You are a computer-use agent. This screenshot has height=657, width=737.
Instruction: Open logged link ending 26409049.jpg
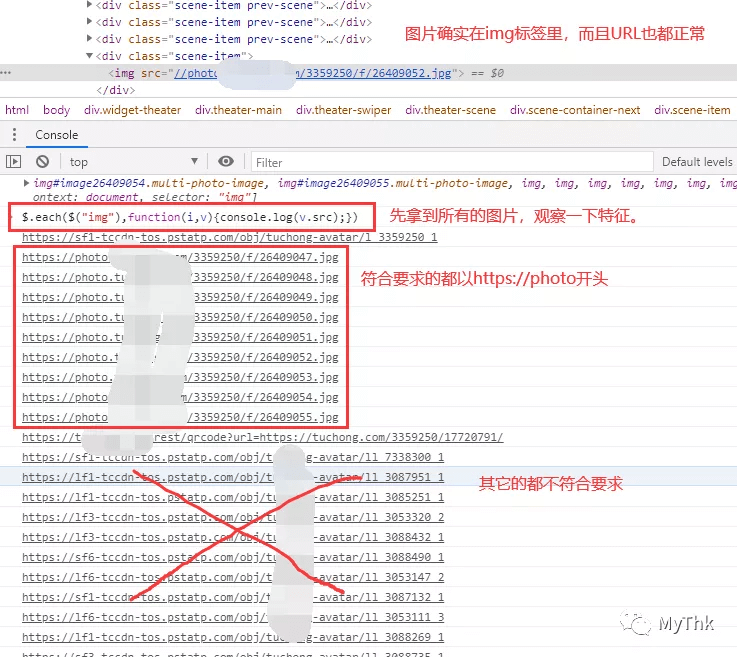(x=180, y=297)
